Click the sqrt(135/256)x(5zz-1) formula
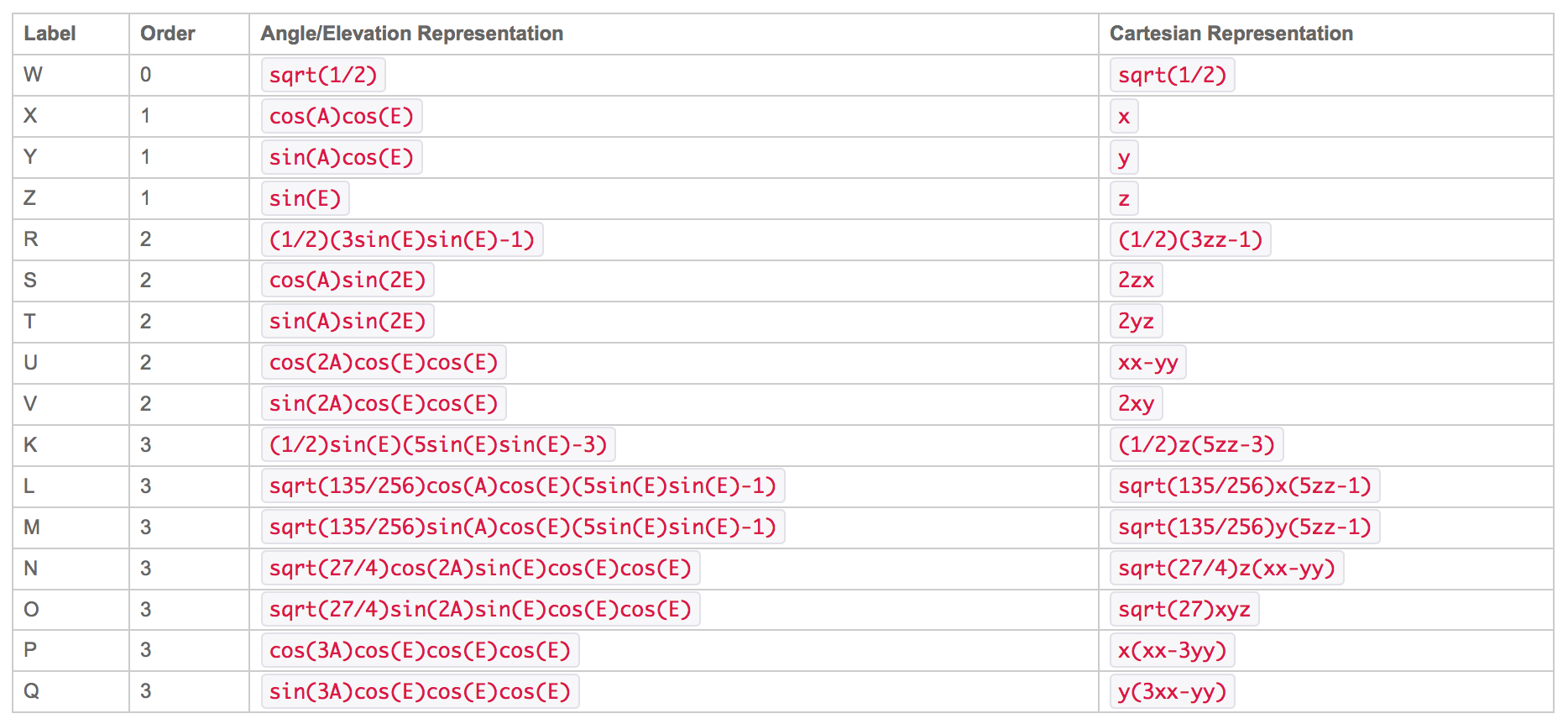The image size is (1568, 724). tap(1244, 485)
